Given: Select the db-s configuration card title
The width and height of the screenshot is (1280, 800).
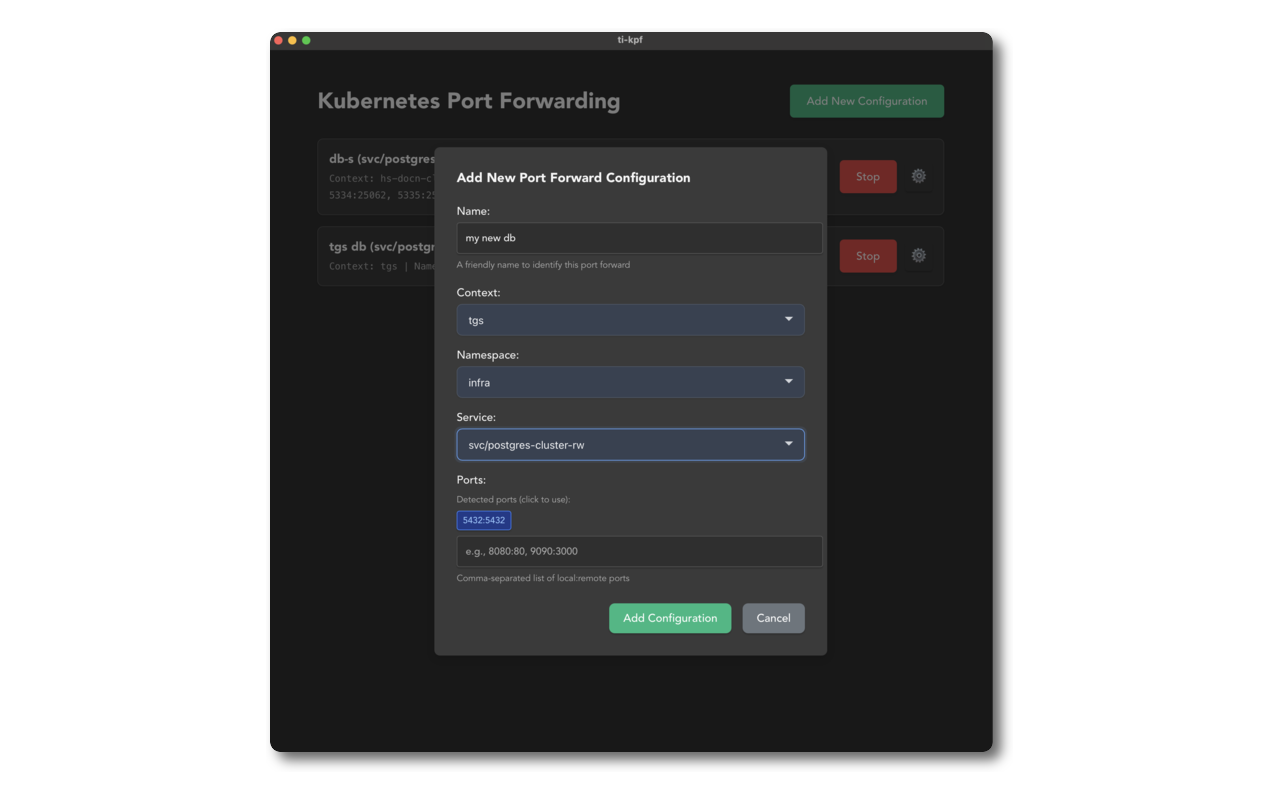Looking at the screenshot, I should 382,159.
